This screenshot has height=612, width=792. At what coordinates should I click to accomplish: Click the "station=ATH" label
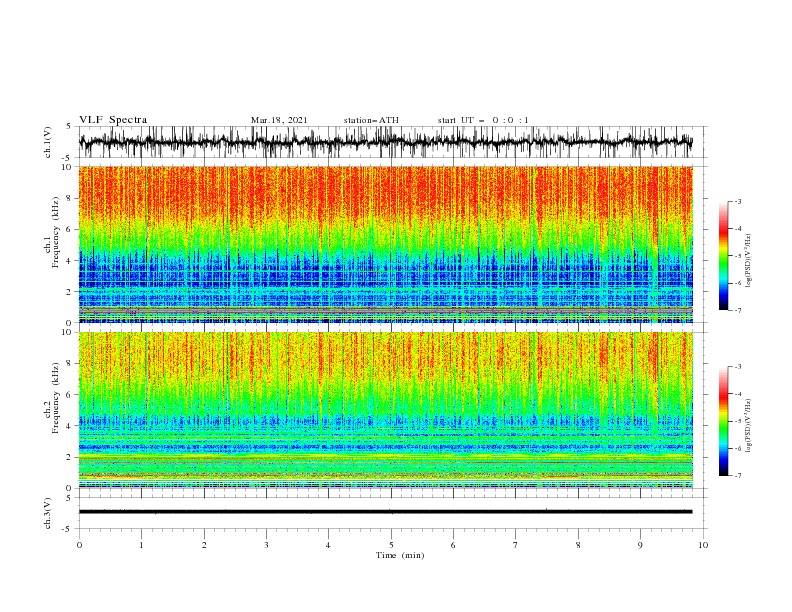click(371, 120)
